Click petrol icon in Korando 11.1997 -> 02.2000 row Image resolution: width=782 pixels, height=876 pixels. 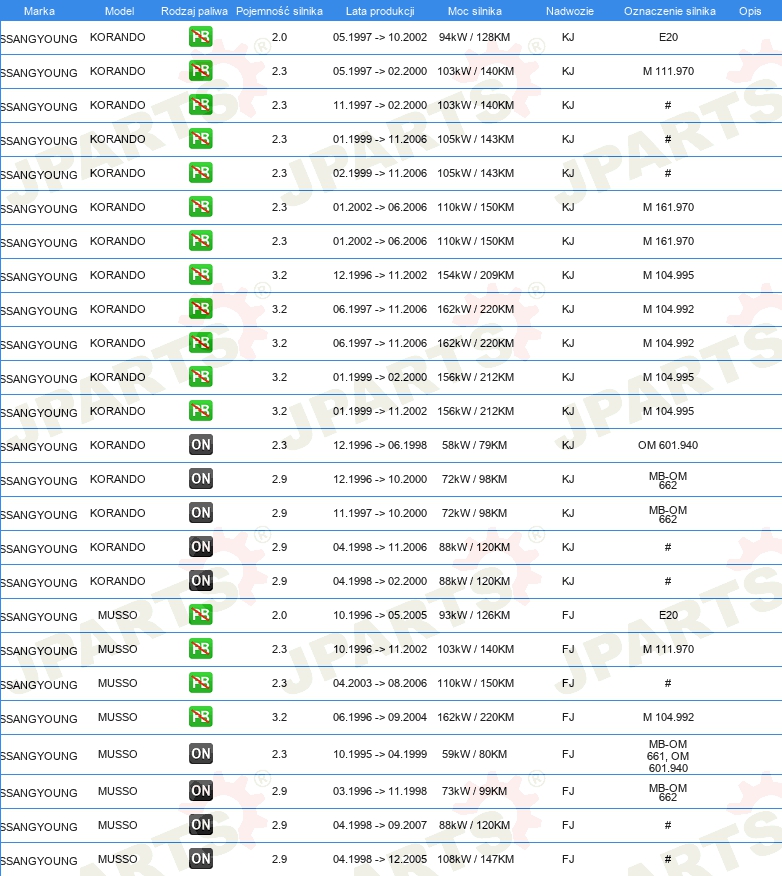click(x=201, y=105)
